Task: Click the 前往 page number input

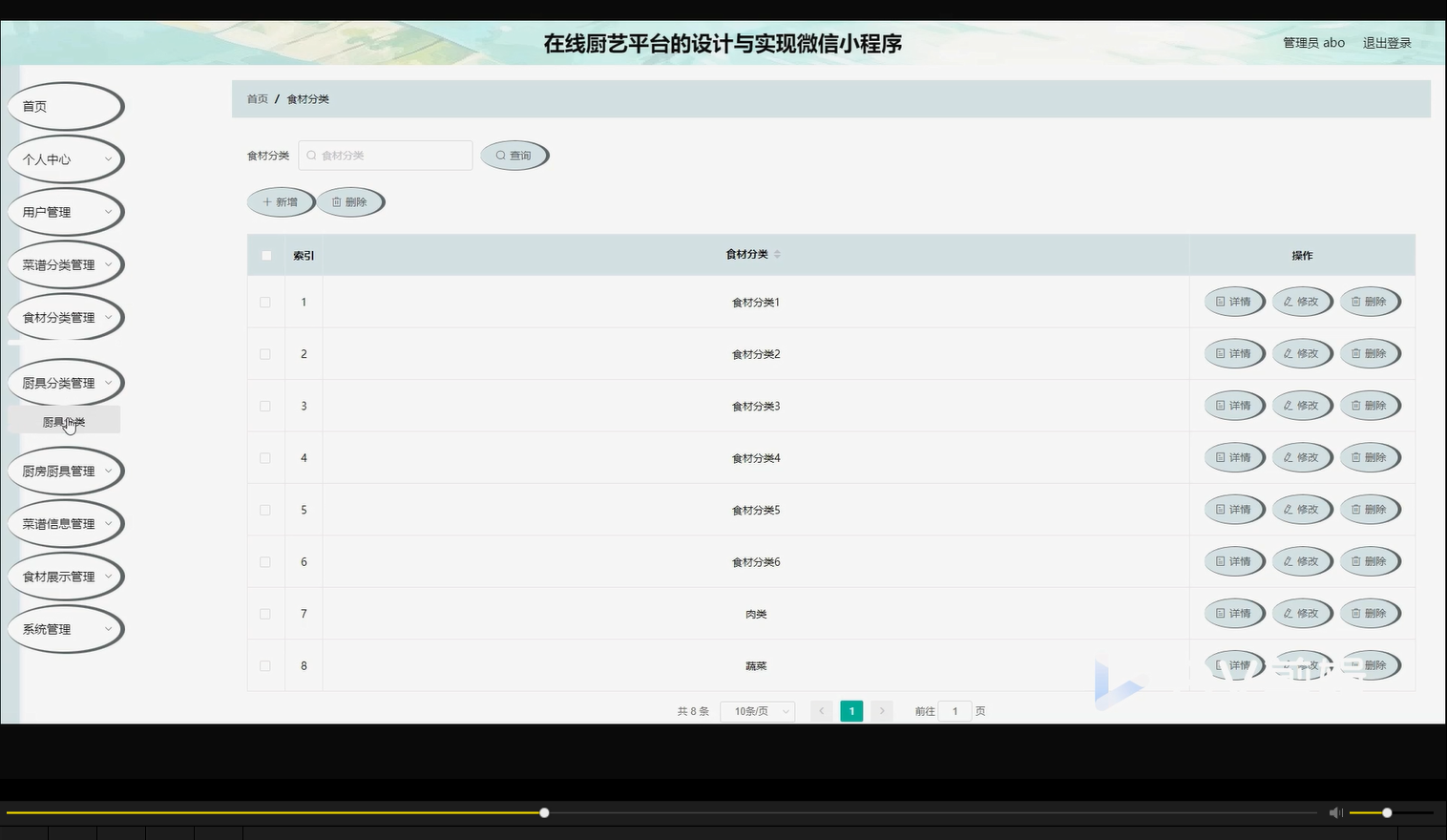Action: [954, 711]
